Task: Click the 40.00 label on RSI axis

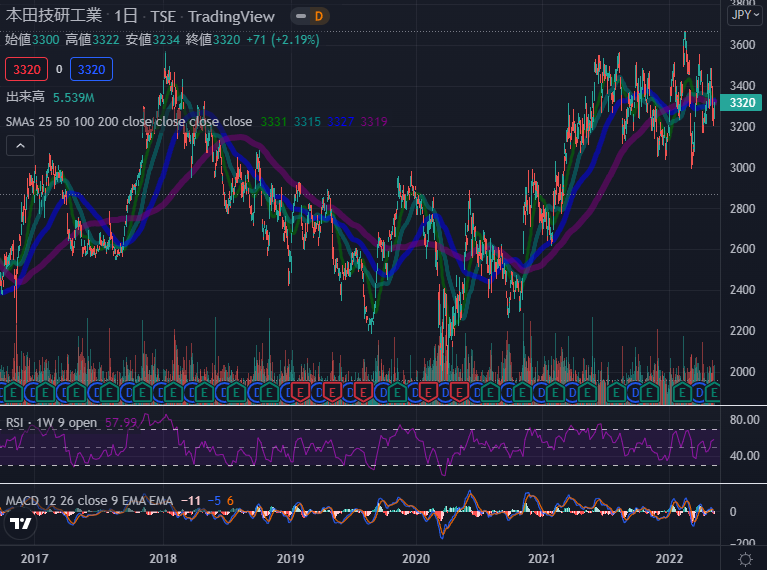Action: pos(744,456)
